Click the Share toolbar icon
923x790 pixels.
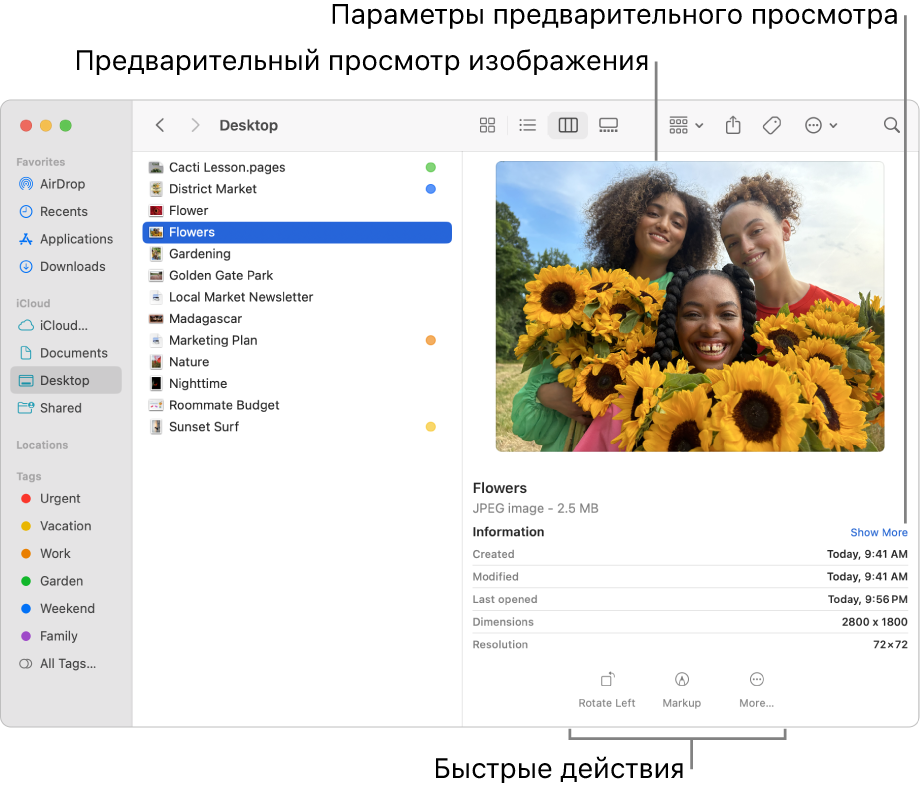733,125
